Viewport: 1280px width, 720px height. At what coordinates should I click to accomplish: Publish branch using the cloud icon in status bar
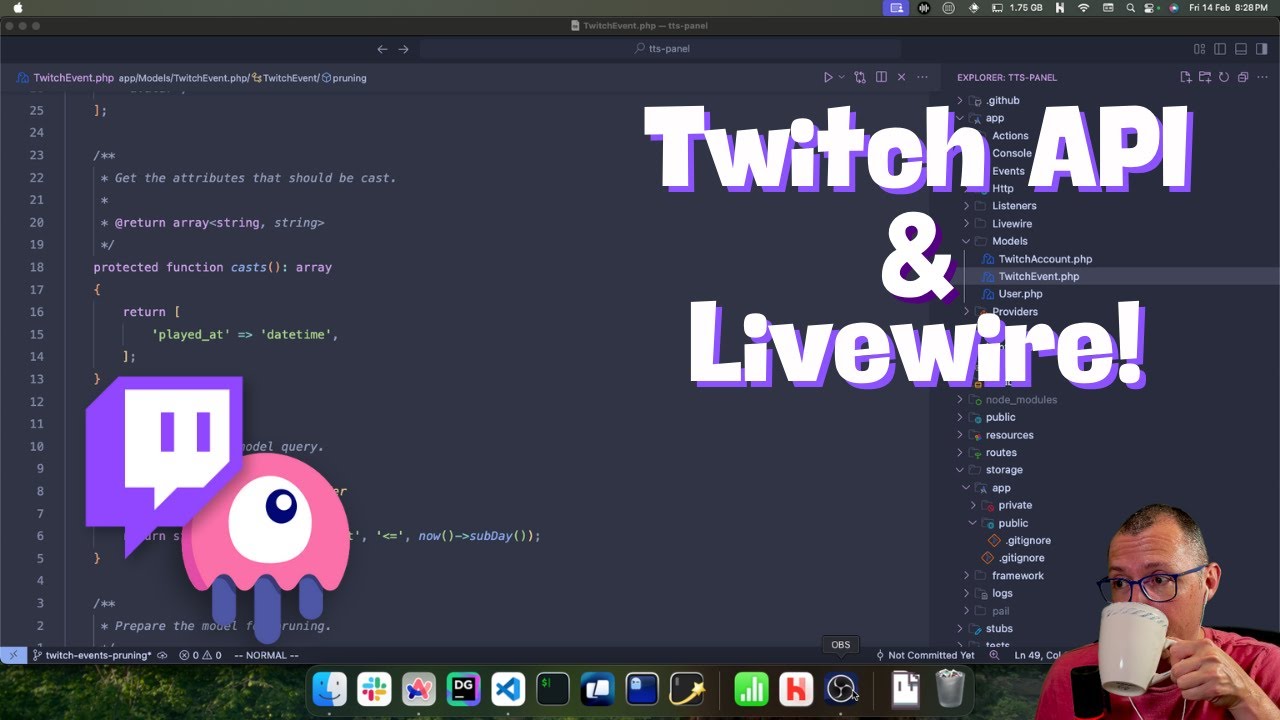pyautogui.click(x=162, y=655)
